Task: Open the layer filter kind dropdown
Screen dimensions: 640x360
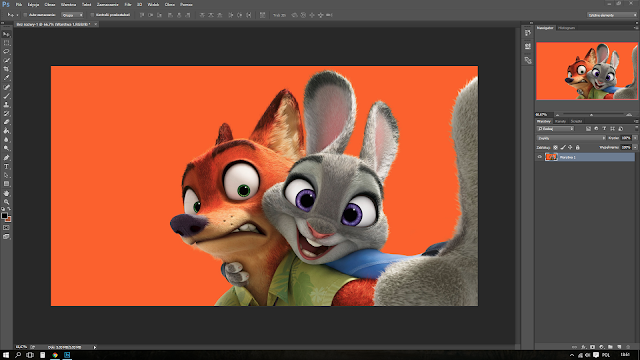Action: (x=556, y=129)
